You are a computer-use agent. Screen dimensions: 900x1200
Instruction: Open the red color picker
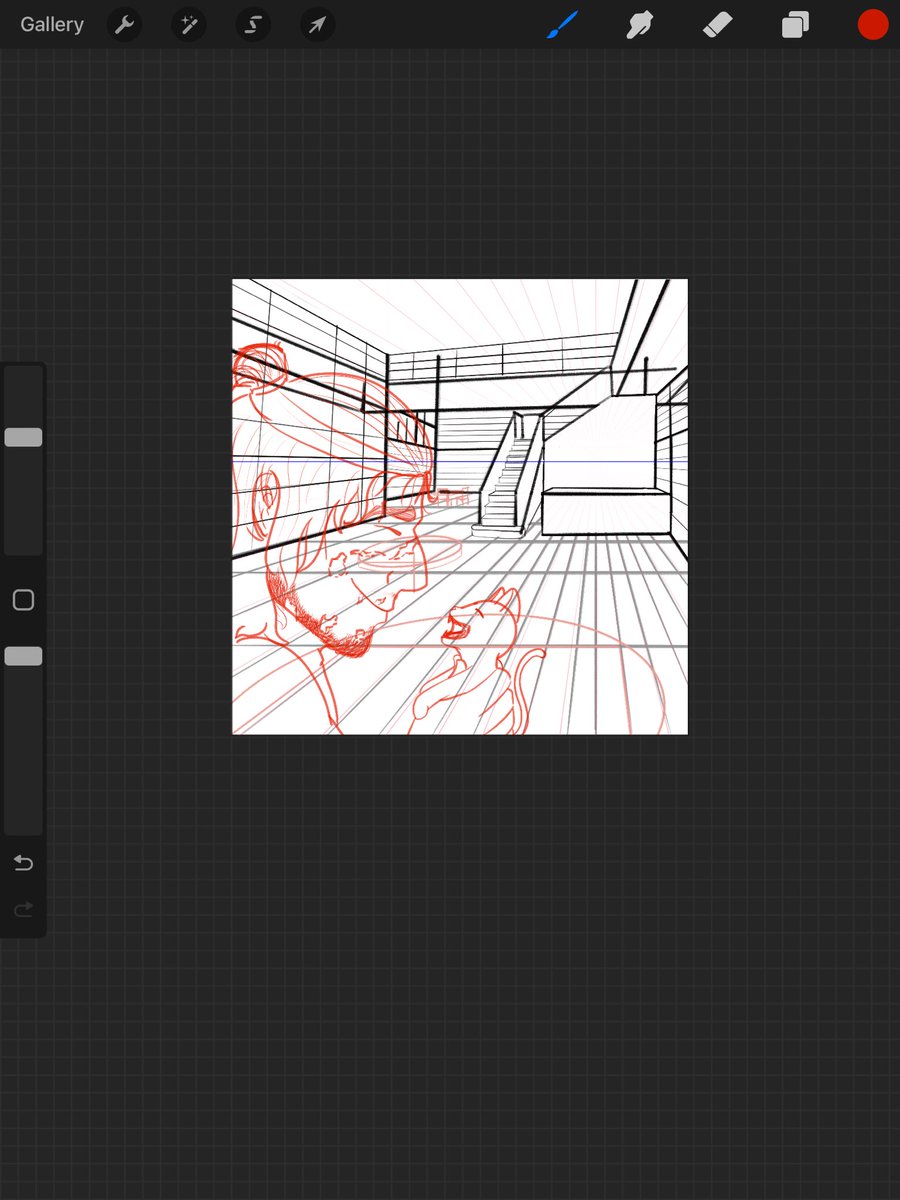point(873,25)
